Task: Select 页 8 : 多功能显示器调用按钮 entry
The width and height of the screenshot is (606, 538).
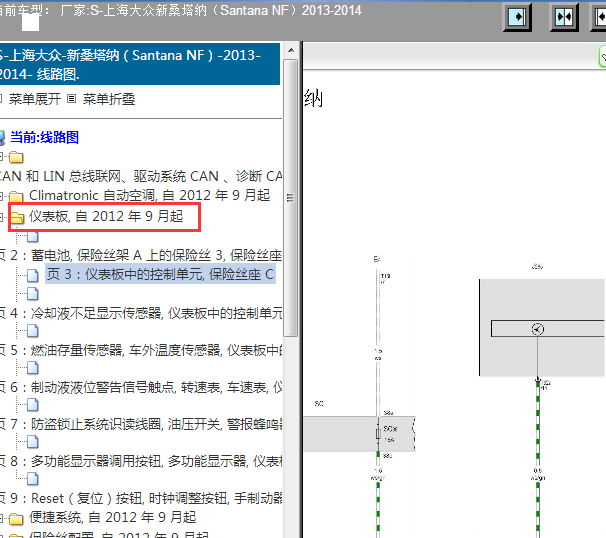Action: [141, 461]
